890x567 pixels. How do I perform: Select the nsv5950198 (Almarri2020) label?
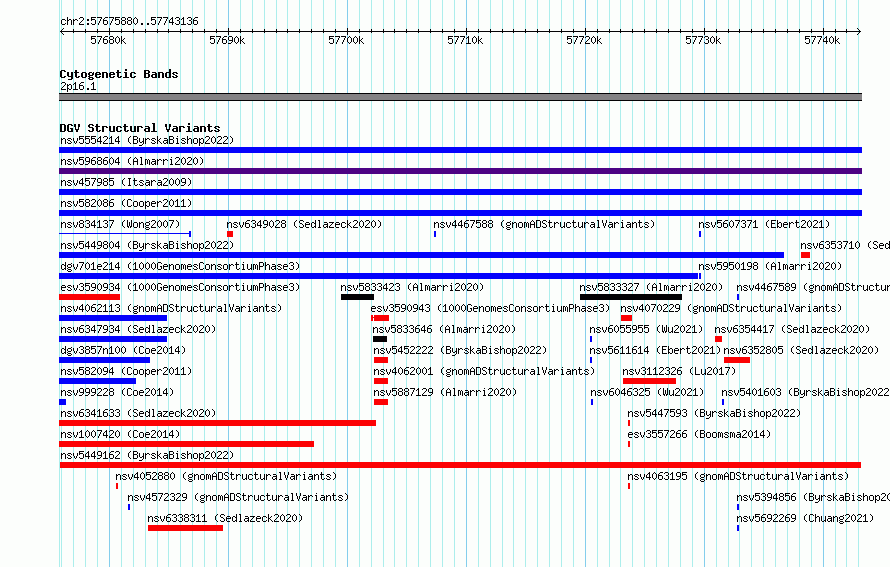(x=770, y=266)
